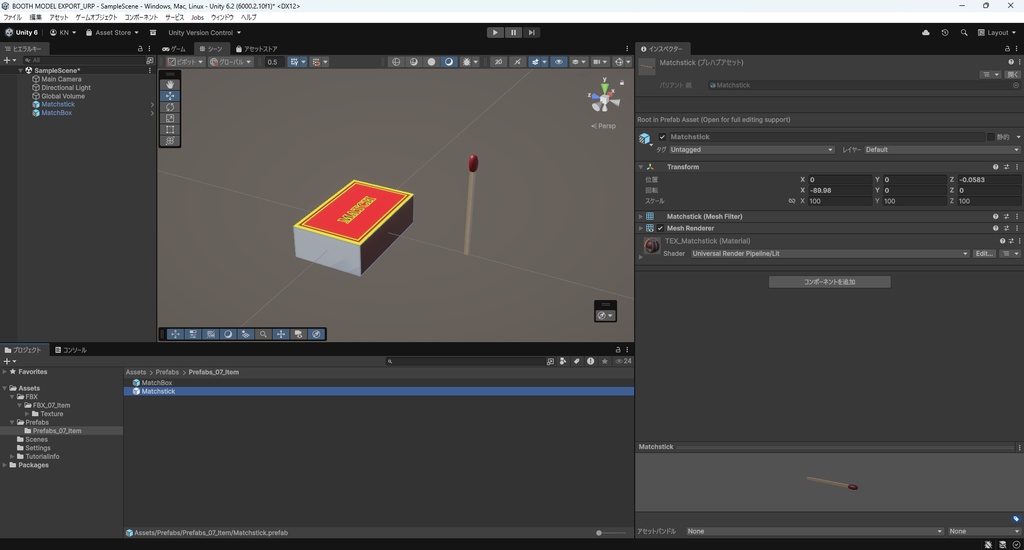Open the Asset Store dropdown
This screenshot has width=1024, height=550.
tap(112, 33)
